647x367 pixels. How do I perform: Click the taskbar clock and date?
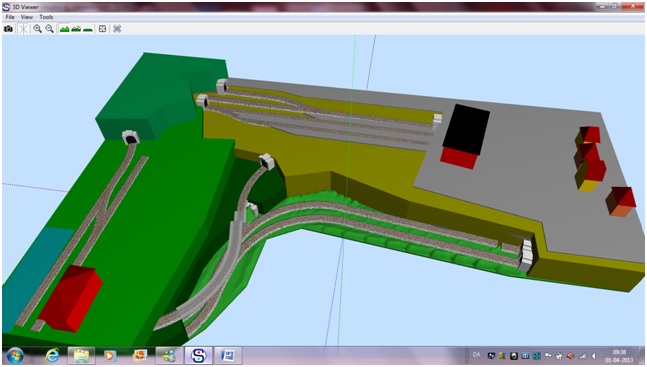point(619,356)
